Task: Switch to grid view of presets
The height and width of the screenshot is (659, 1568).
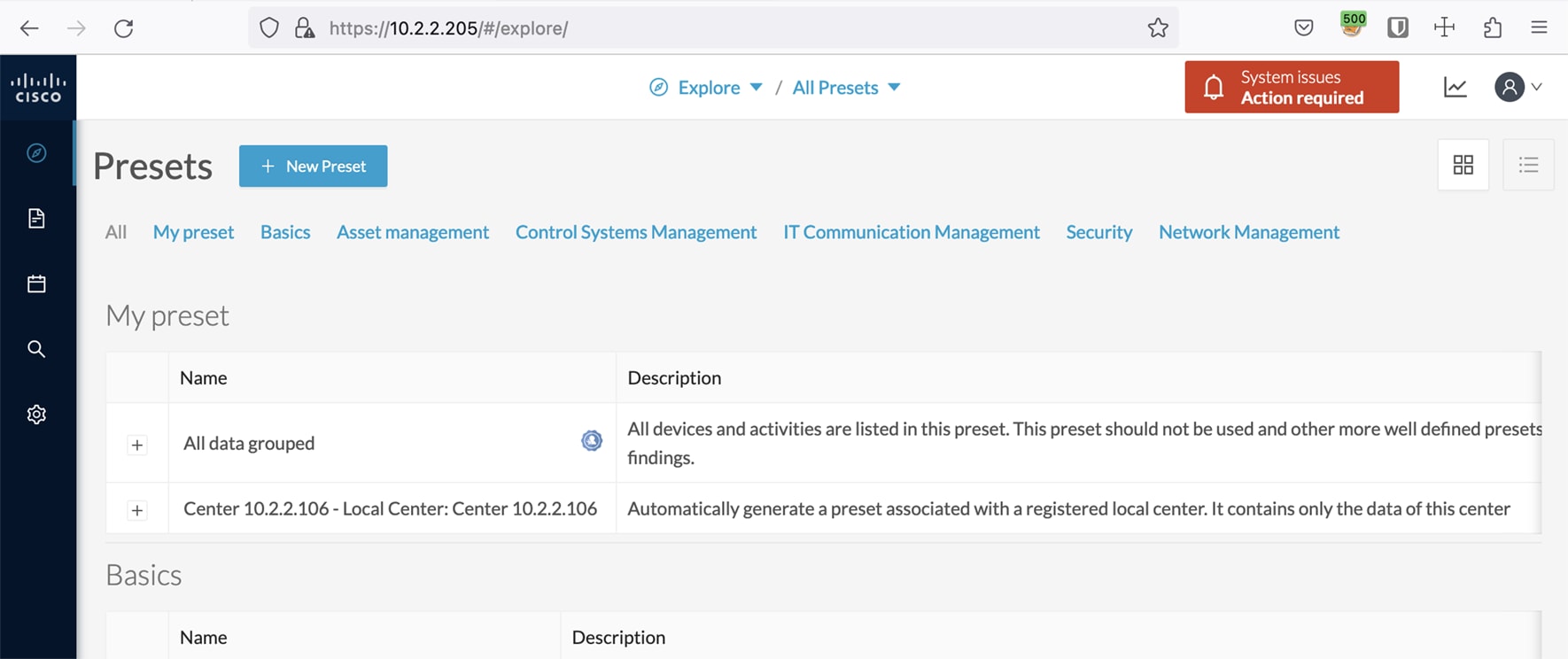Action: tap(1463, 165)
